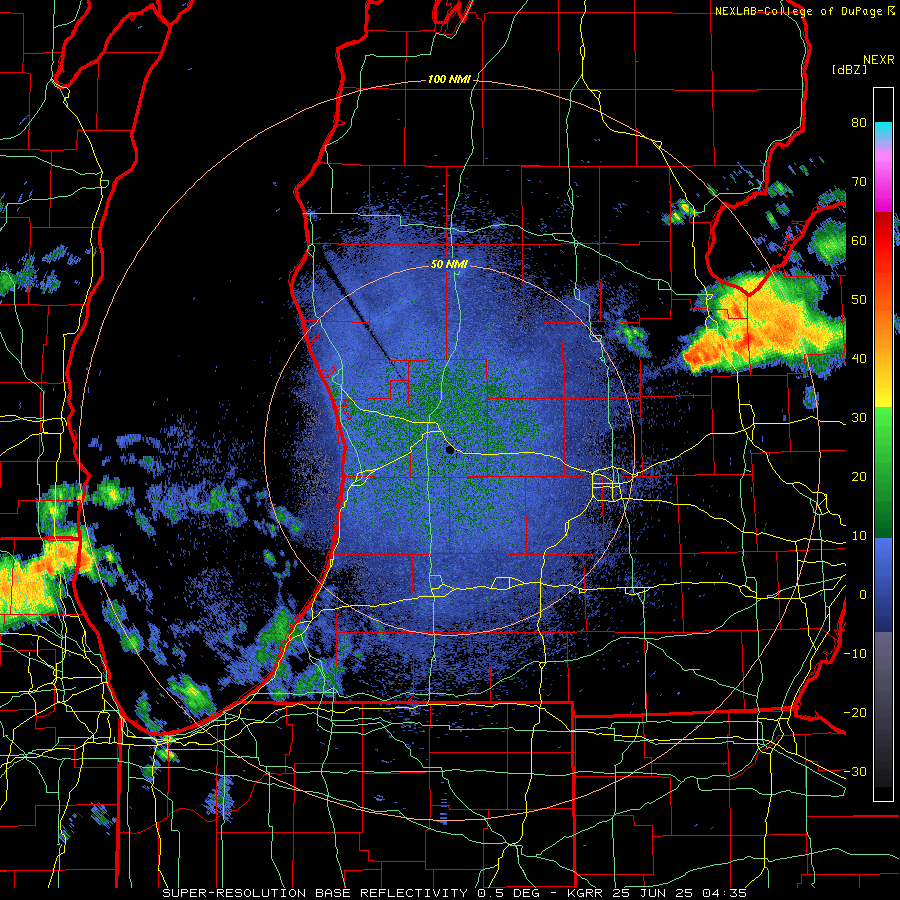Click the 30 value on the dBZ scale
This screenshot has height=900, width=900.
(x=859, y=417)
